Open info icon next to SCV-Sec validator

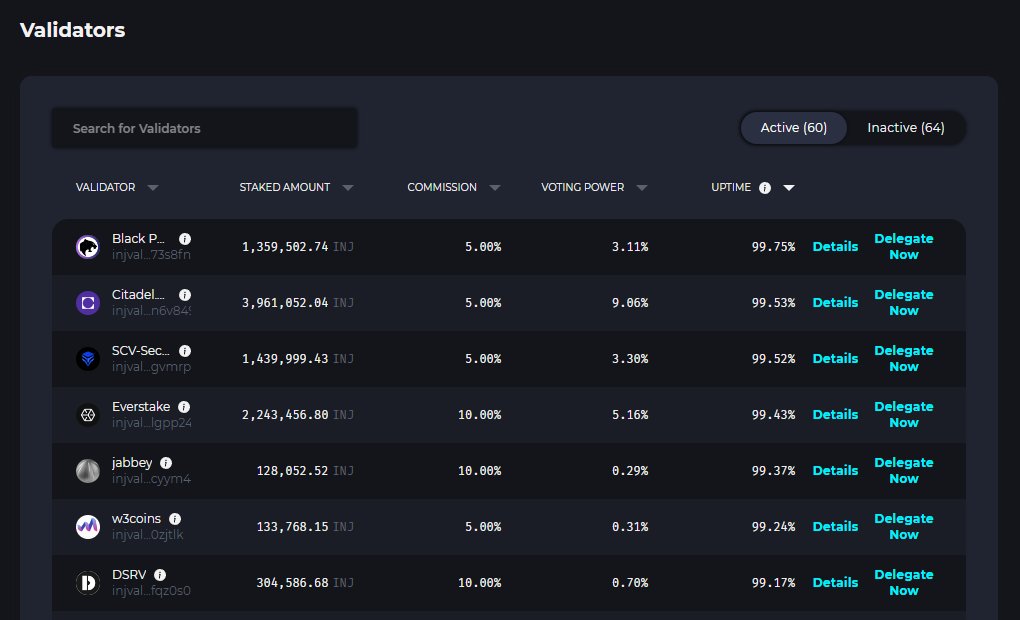click(185, 351)
